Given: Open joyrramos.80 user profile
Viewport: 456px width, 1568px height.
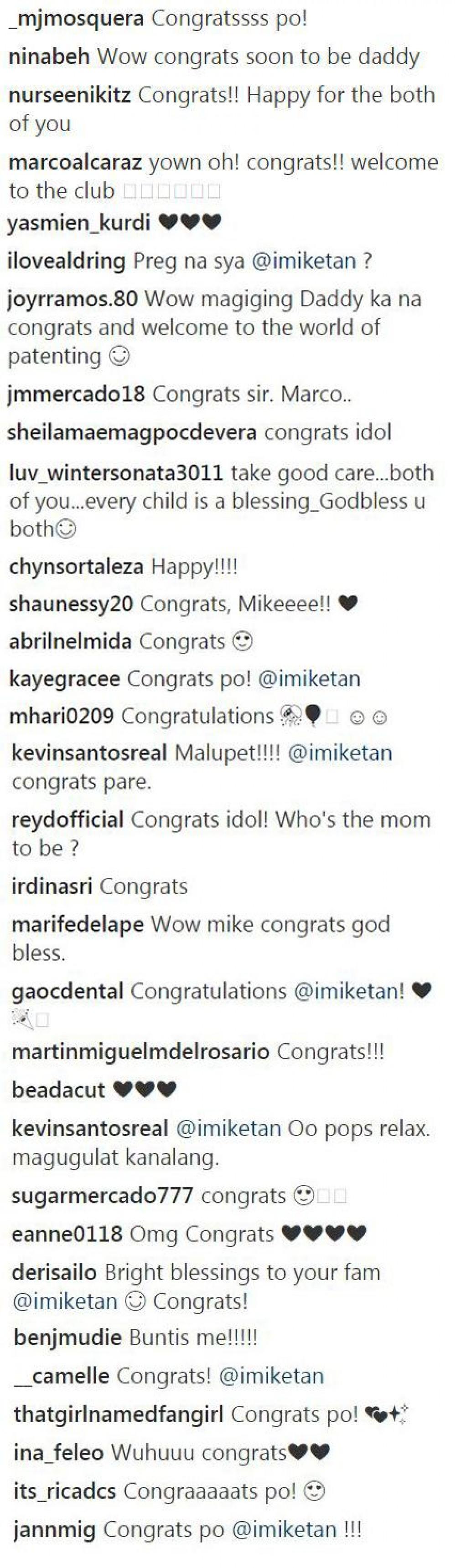Looking at the screenshot, I should [73, 299].
